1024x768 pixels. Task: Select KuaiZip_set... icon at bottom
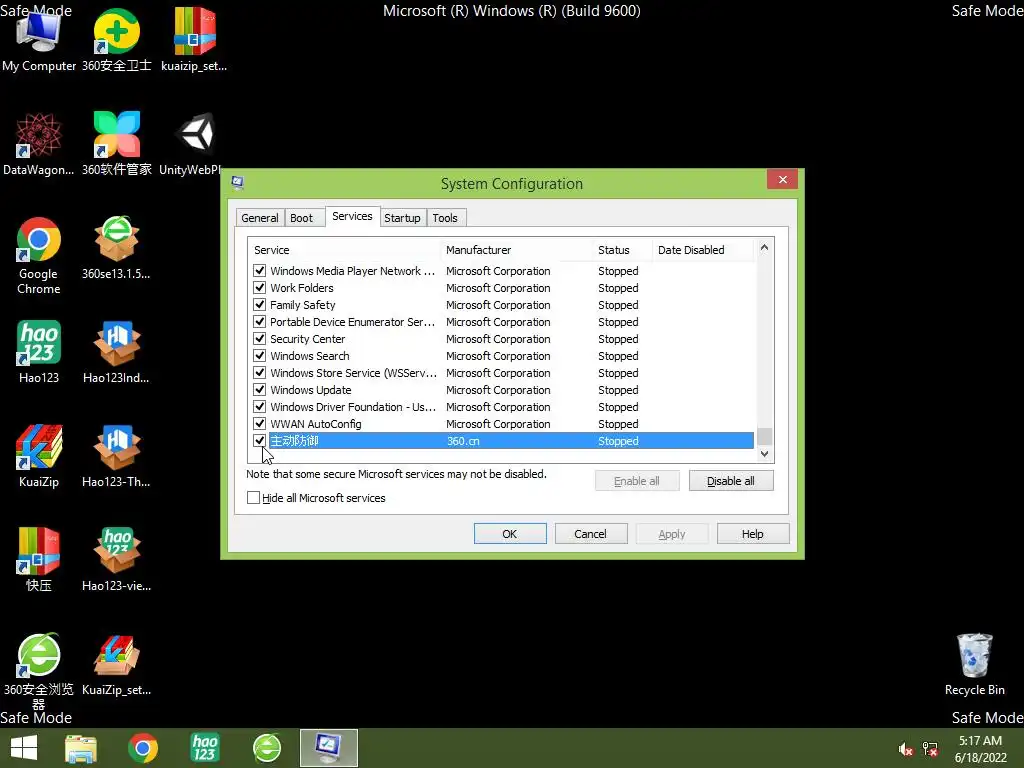point(116,665)
